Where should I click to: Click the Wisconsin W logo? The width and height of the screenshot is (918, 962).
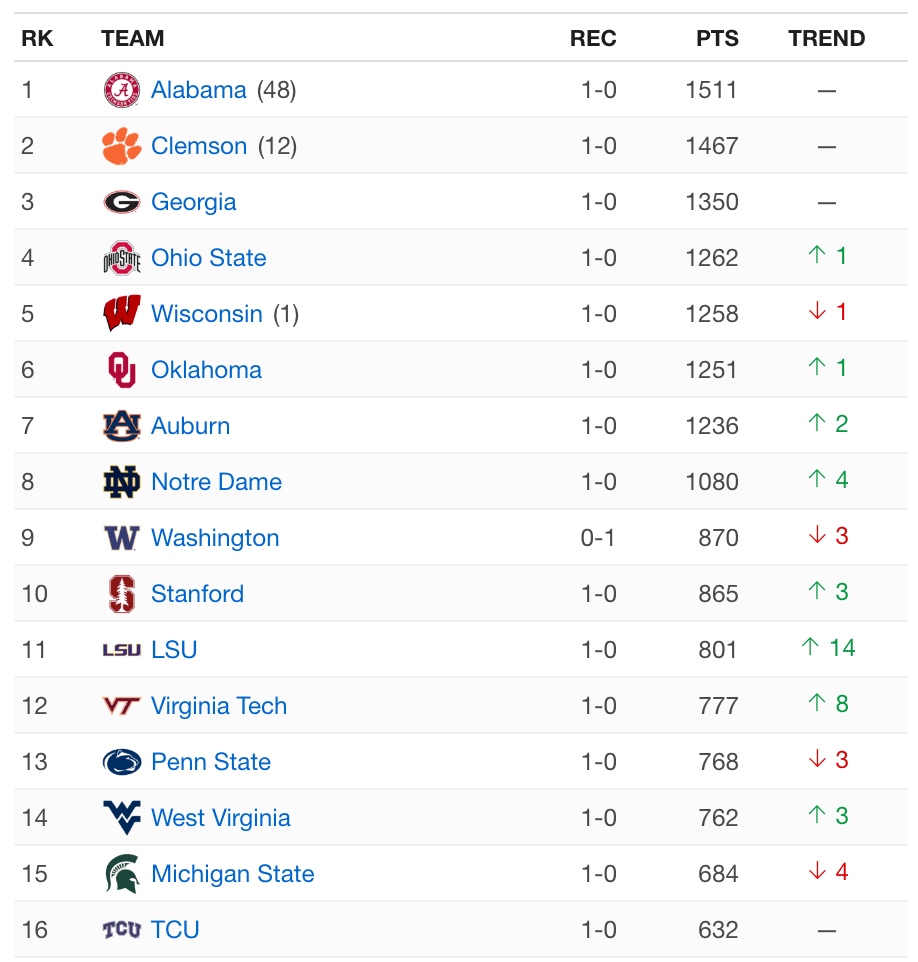[x=122, y=314]
